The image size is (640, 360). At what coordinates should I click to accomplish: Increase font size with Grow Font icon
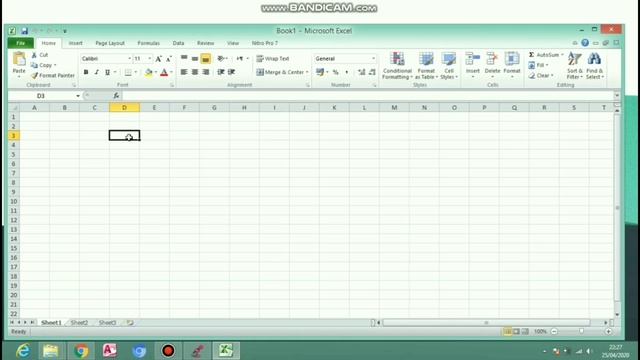[x=158, y=59]
